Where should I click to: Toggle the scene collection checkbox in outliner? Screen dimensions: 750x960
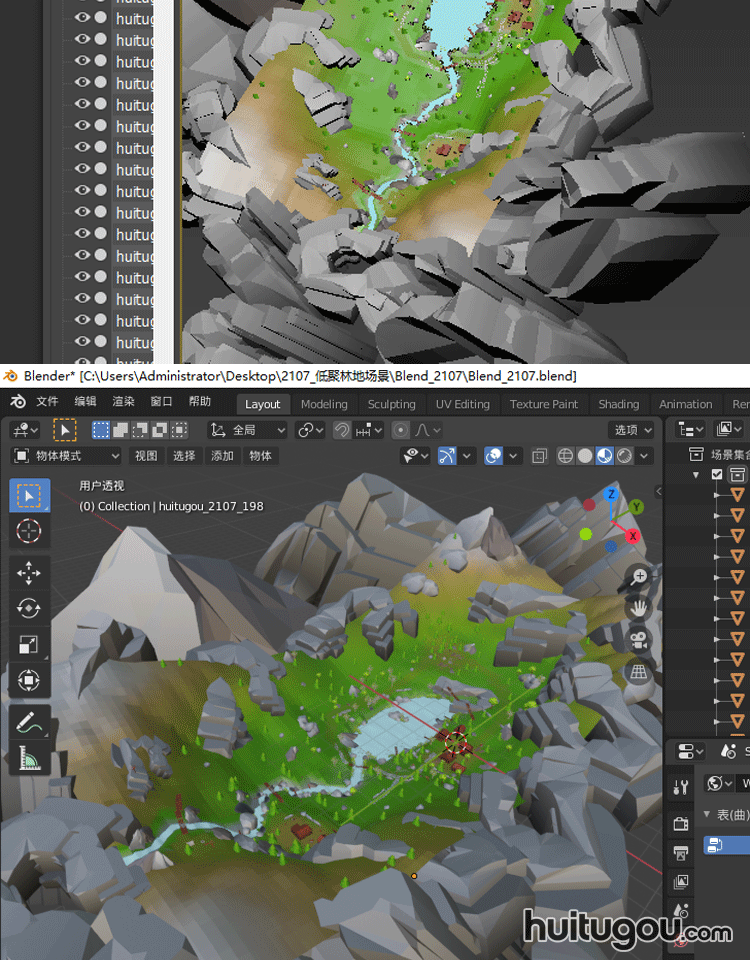[x=717, y=475]
